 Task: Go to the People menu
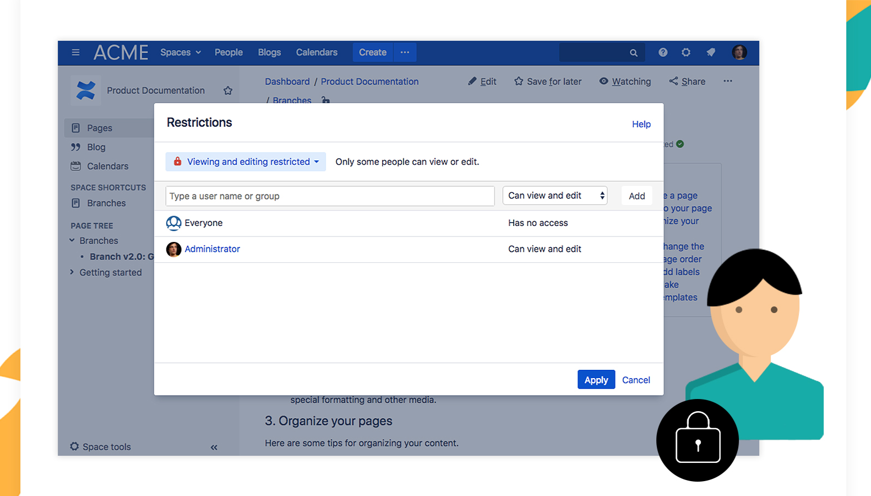click(x=228, y=52)
